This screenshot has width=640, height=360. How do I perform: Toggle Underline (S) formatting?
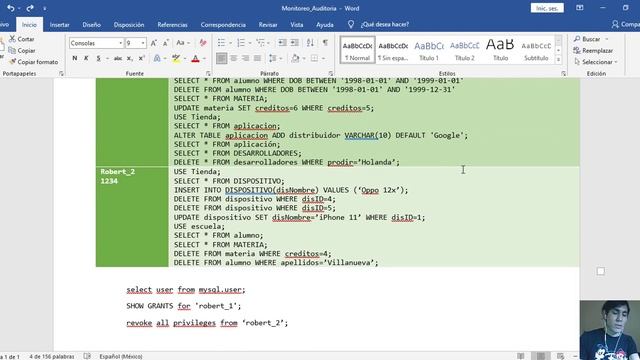(x=98, y=58)
